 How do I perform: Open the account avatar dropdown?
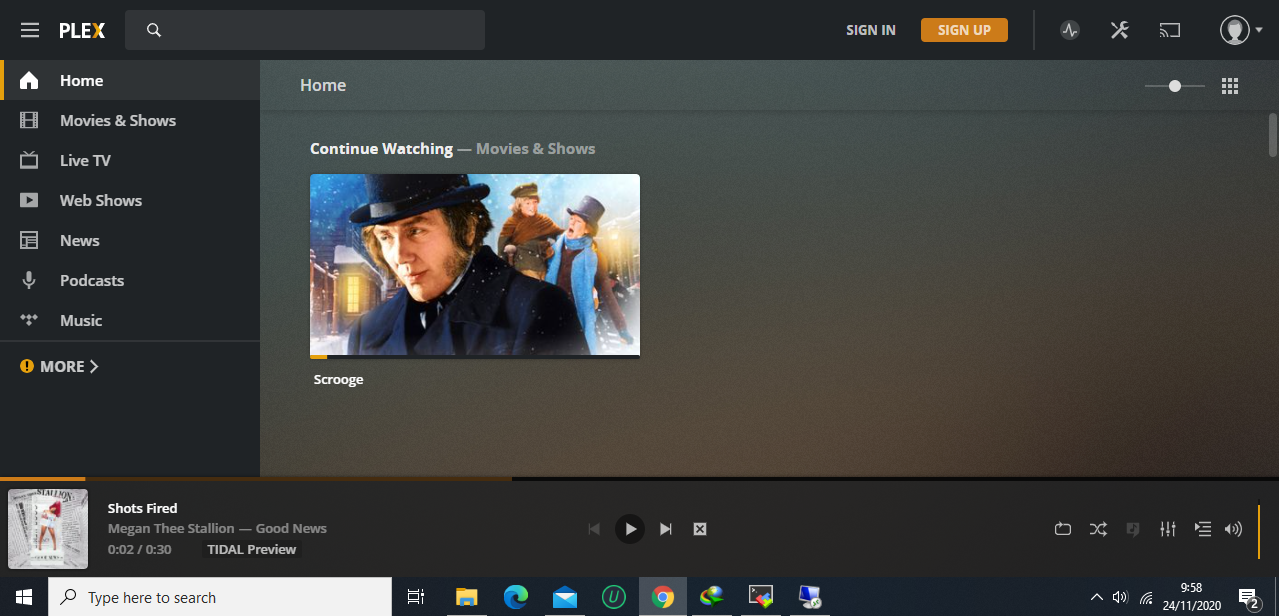click(1241, 30)
